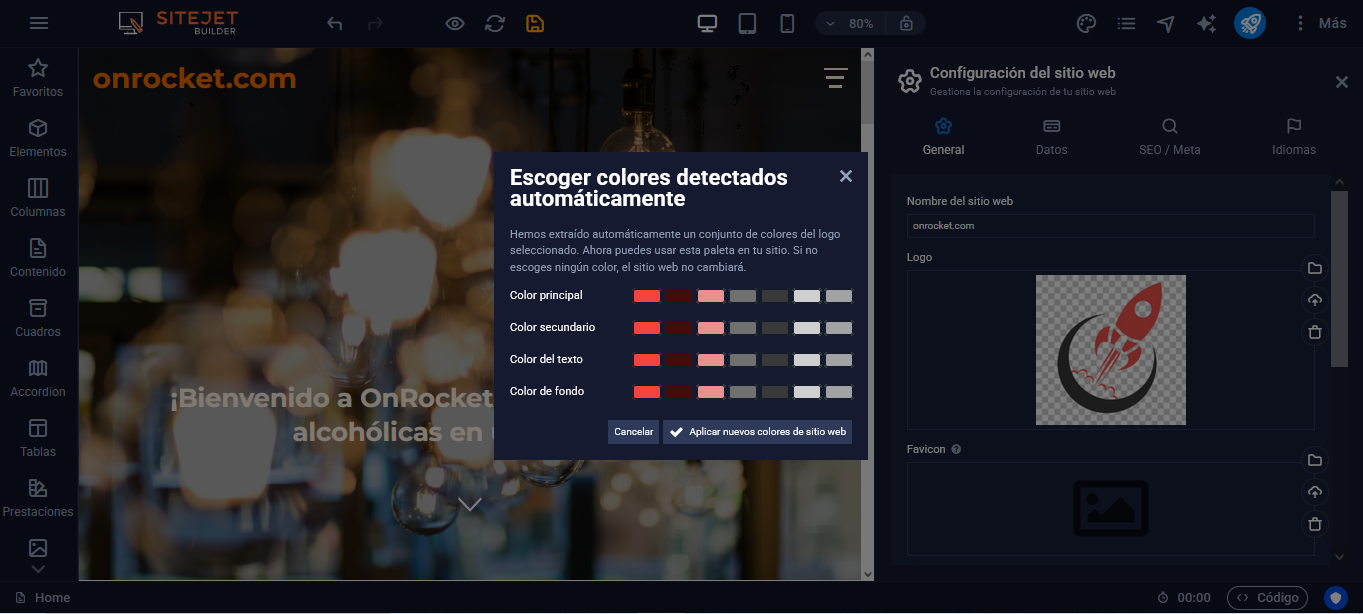Pick dark maroon for Color secundario
This screenshot has height=614, width=1363.
coord(679,328)
